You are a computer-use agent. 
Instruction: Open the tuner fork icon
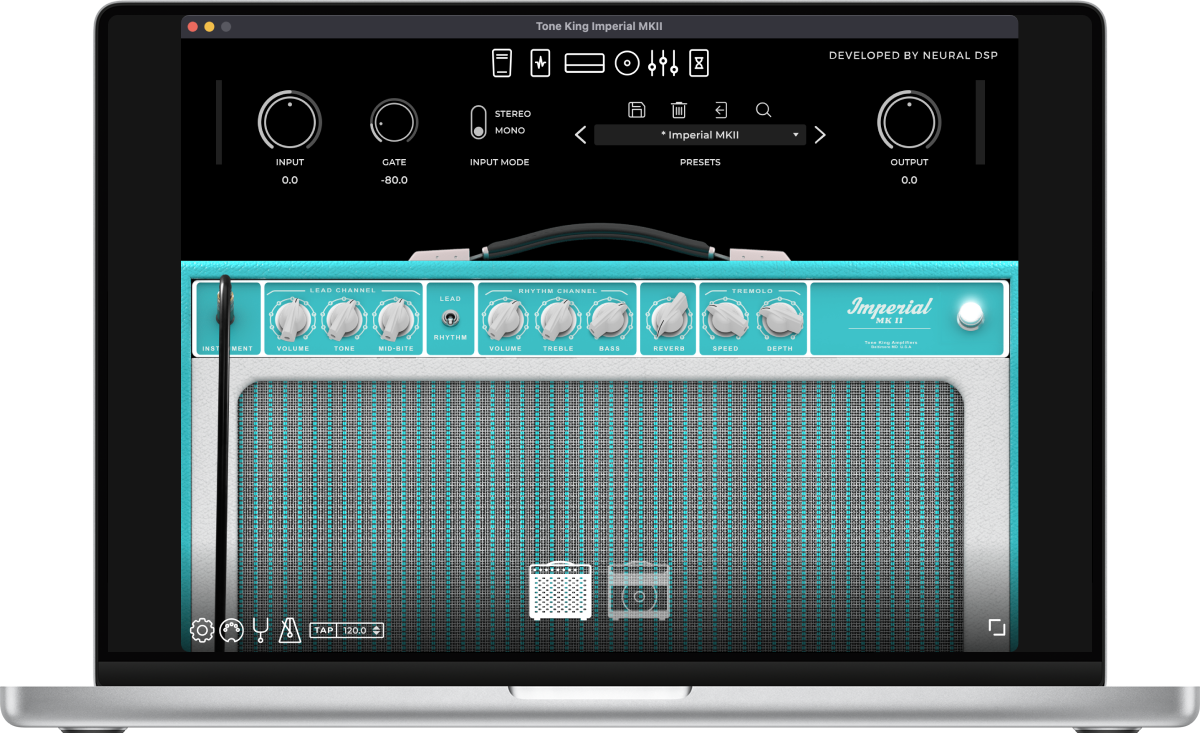point(260,630)
